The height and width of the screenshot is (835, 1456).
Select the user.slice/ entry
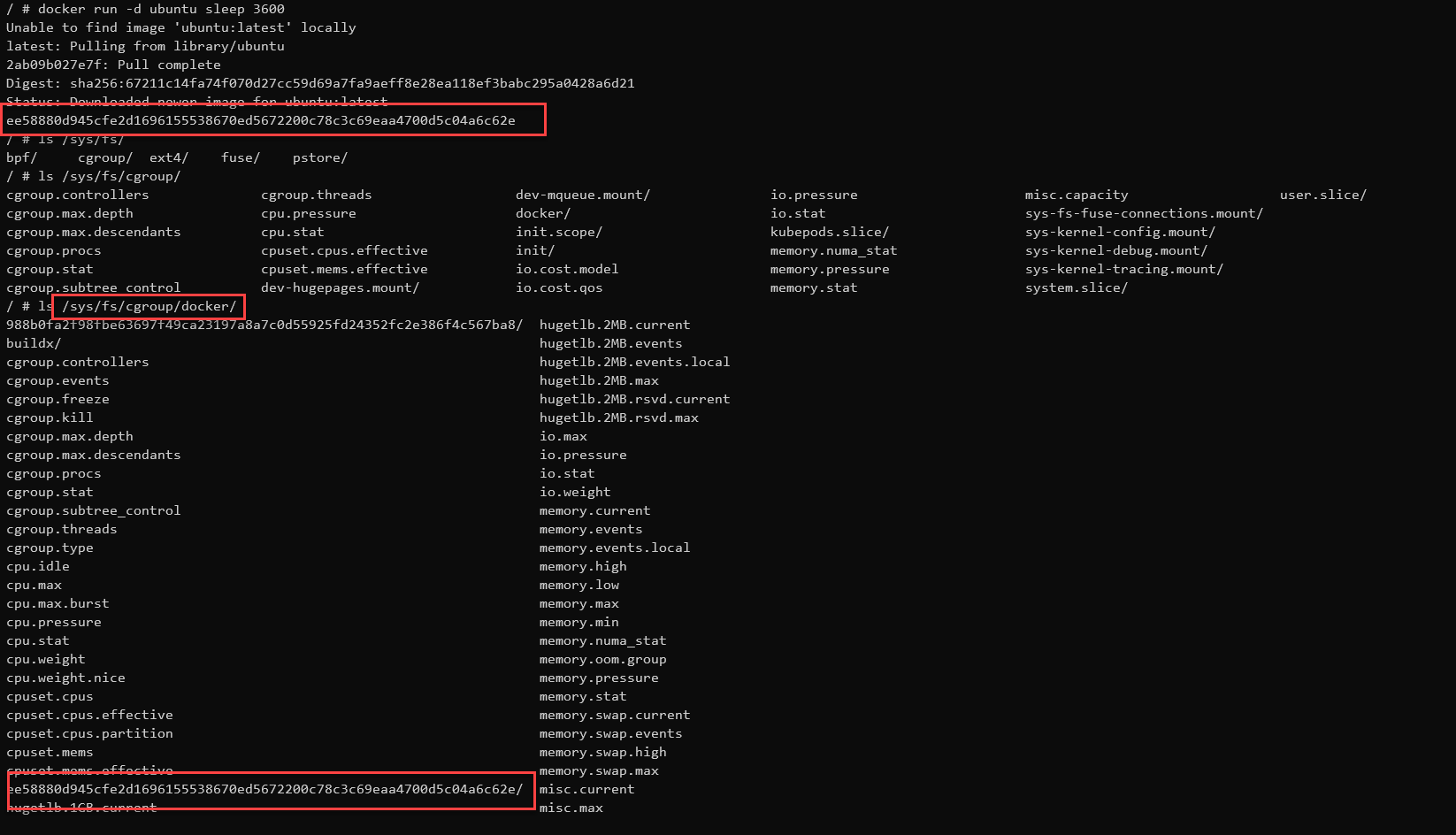pyautogui.click(x=1322, y=195)
